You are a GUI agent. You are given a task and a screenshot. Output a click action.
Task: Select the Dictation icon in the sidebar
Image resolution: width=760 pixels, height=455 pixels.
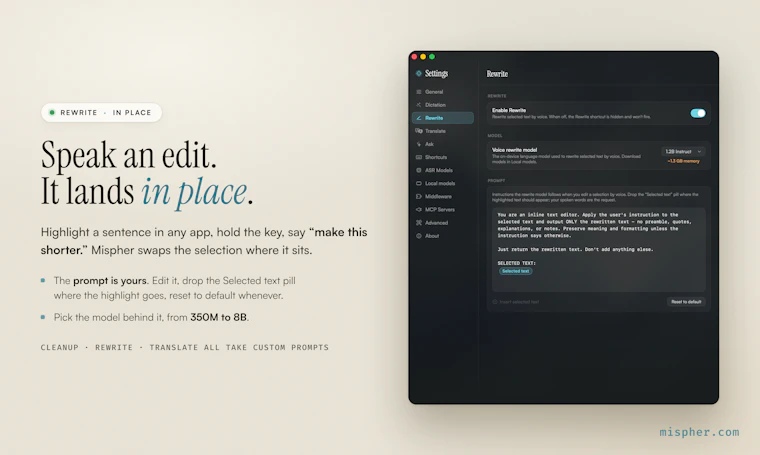coord(419,105)
